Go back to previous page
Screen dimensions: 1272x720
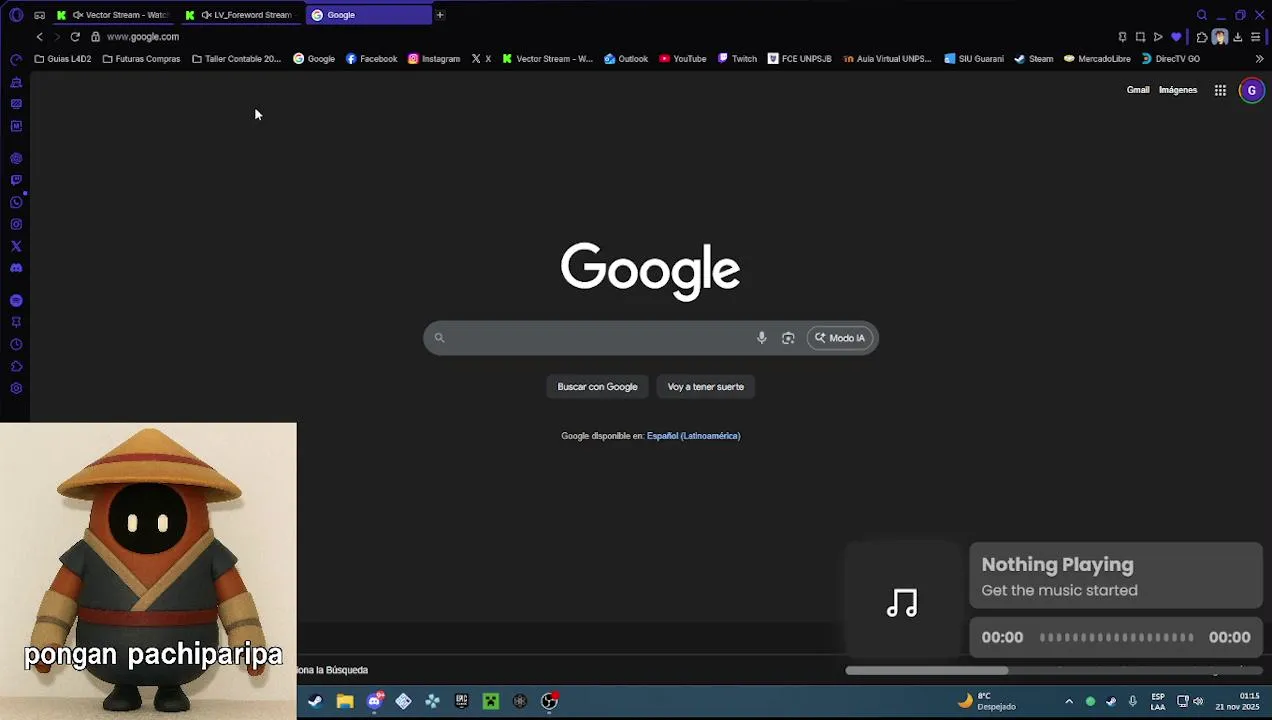39,37
